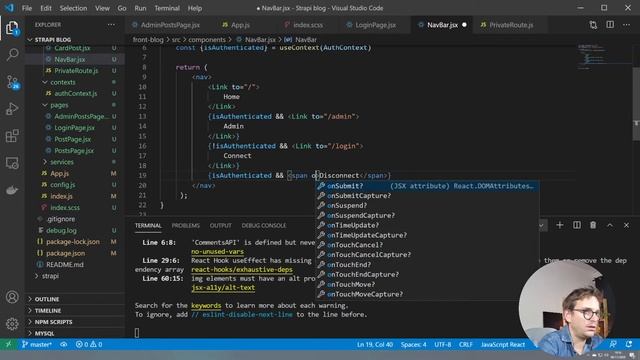This screenshot has width=640, height=360.
Task: Click the feedback icon in status bar
Action: click(613, 344)
